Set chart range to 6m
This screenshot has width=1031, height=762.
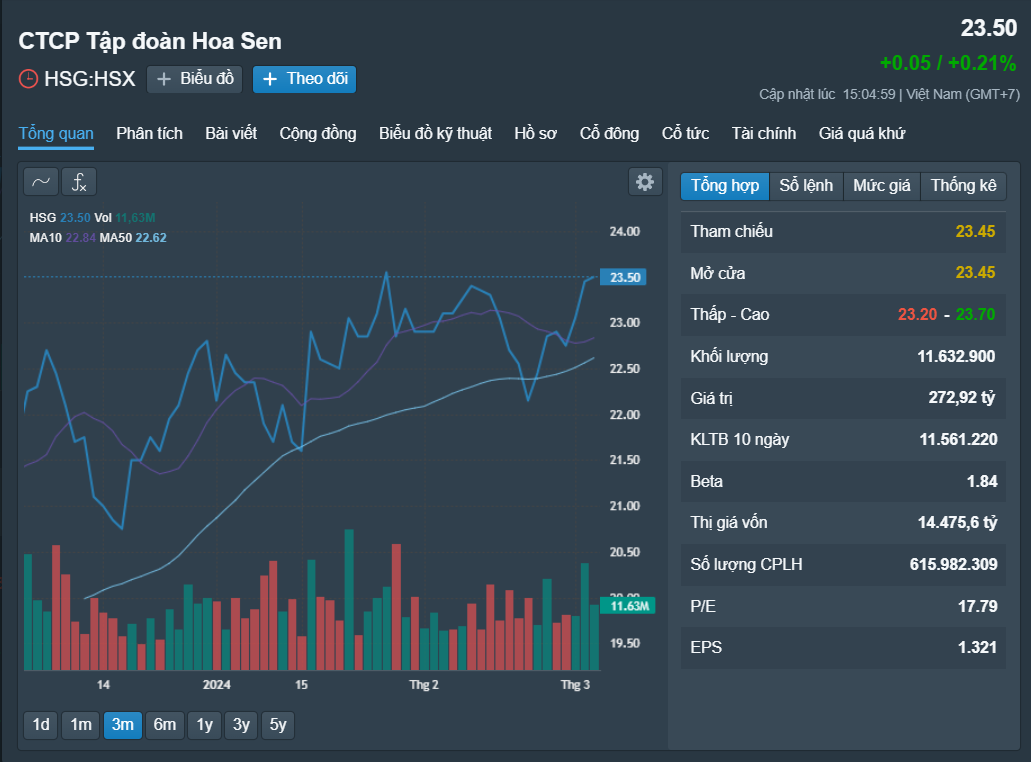pos(164,725)
